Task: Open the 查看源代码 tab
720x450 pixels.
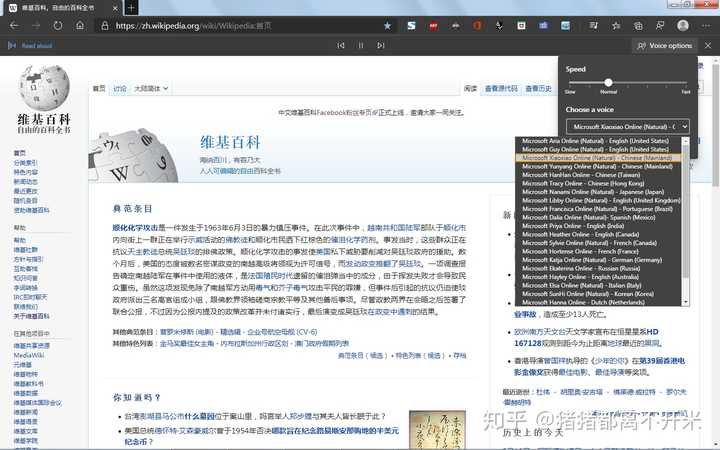Action: point(501,89)
